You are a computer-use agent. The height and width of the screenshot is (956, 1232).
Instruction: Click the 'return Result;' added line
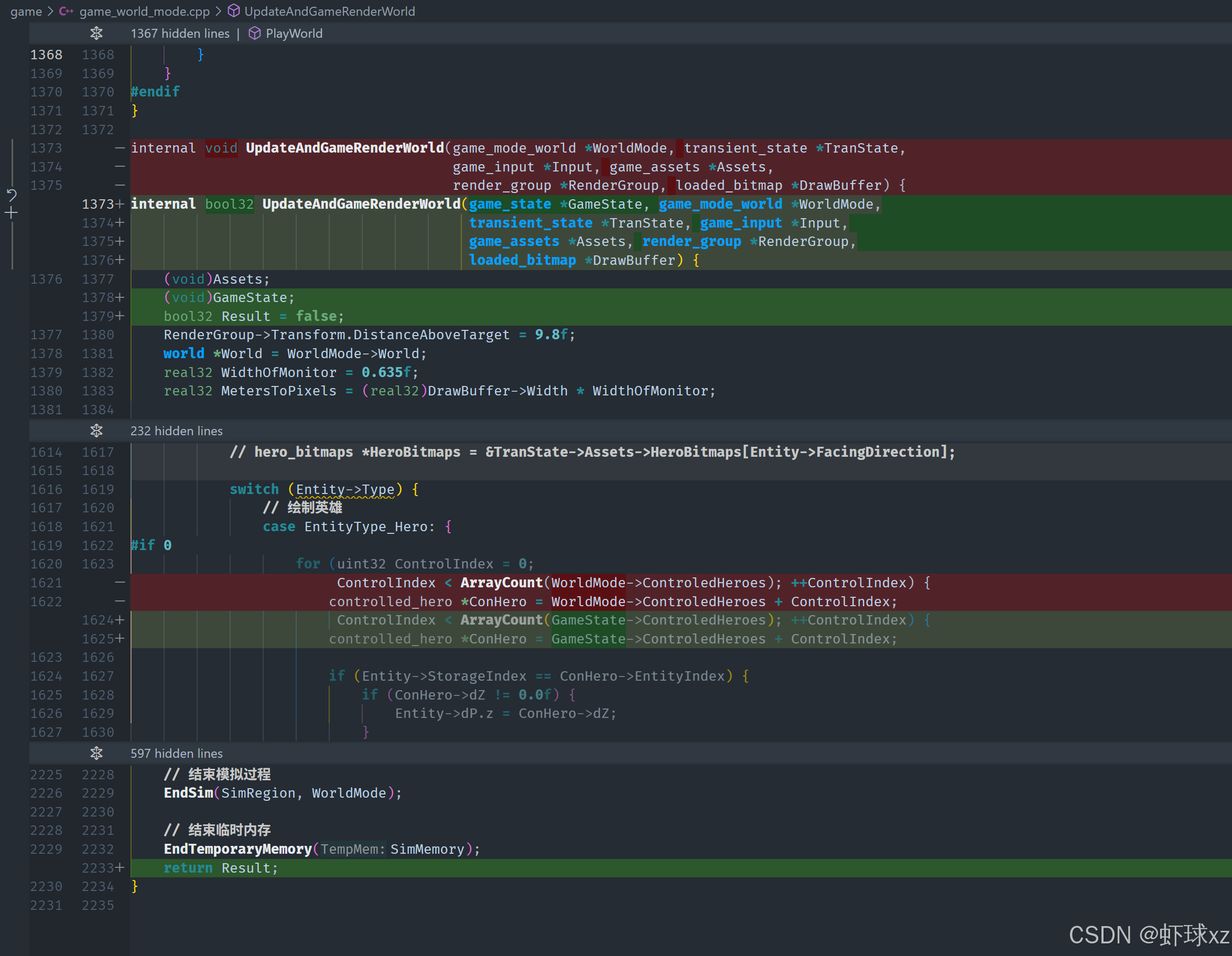pyautogui.click(x=221, y=868)
